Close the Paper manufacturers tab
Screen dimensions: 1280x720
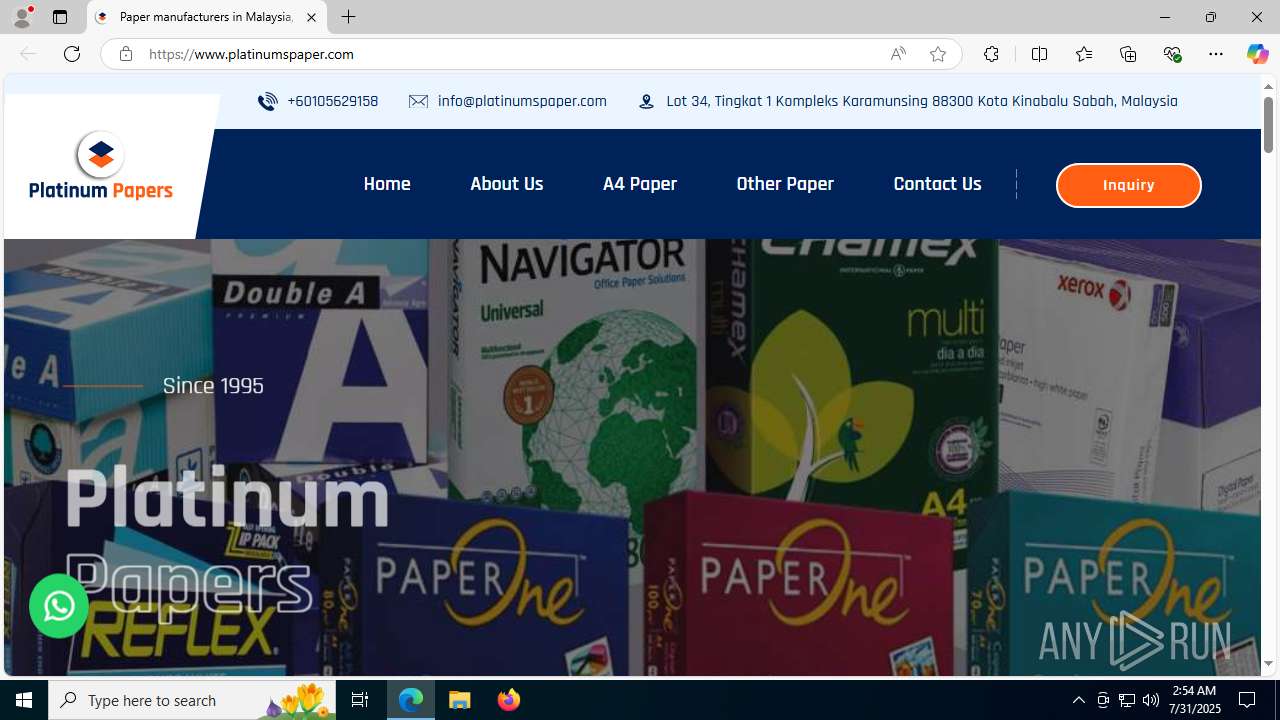point(311,17)
